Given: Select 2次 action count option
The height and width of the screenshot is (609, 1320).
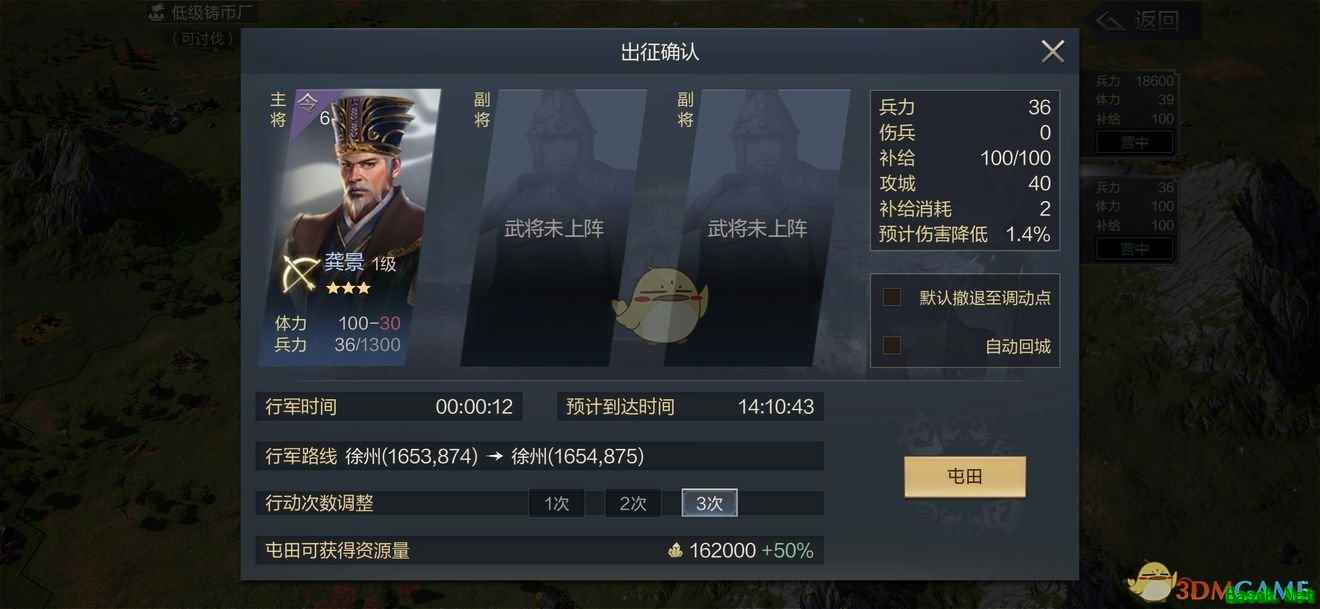Looking at the screenshot, I should pyautogui.click(x=633, y=503).
